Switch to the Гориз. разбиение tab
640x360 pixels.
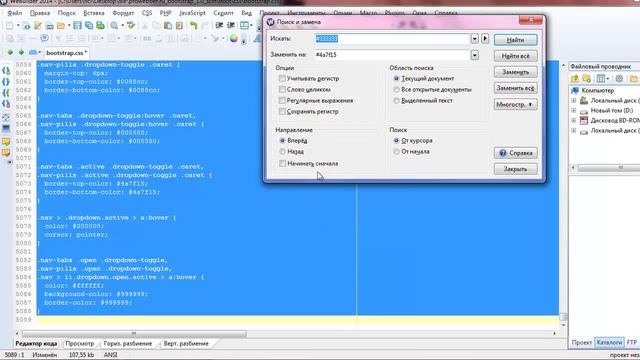128,344
